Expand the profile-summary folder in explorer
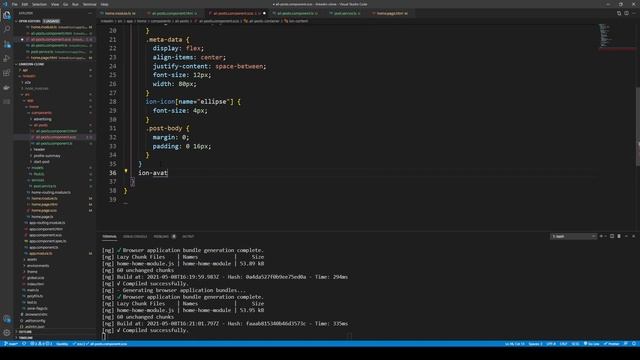This screenshot has width=640, height=360. click(47, 156)
